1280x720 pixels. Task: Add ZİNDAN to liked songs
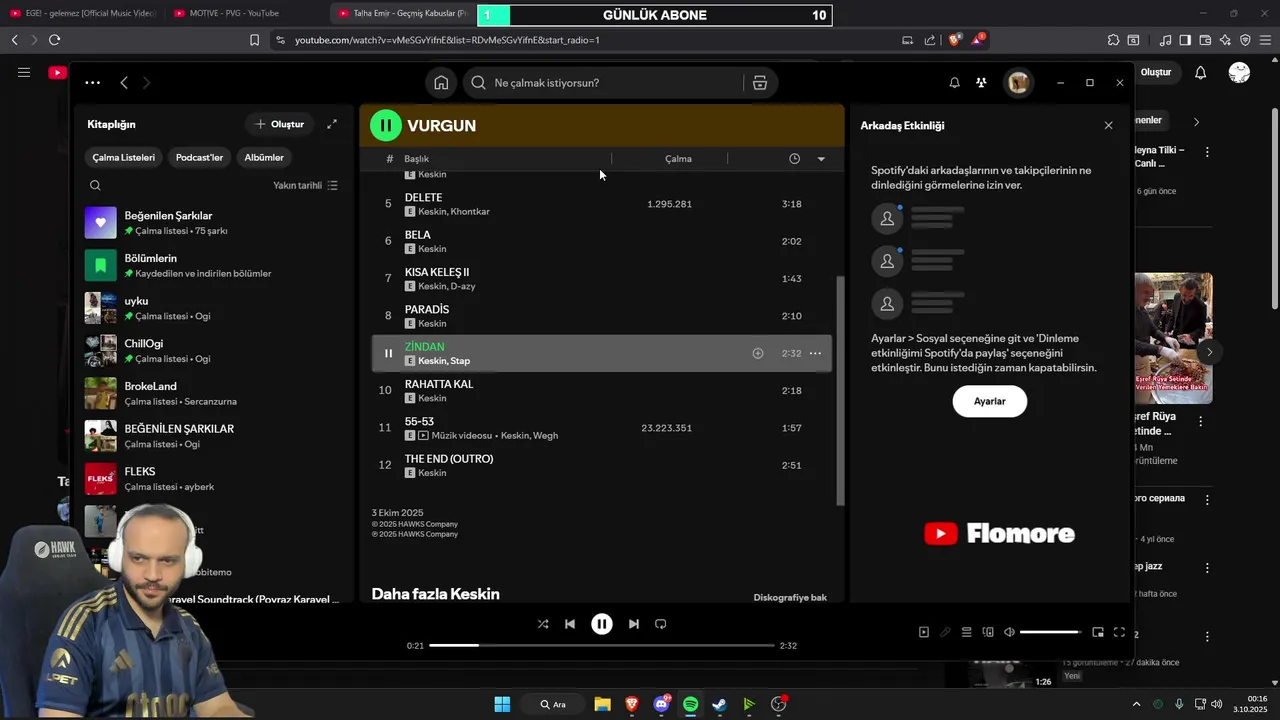point(757,353)
